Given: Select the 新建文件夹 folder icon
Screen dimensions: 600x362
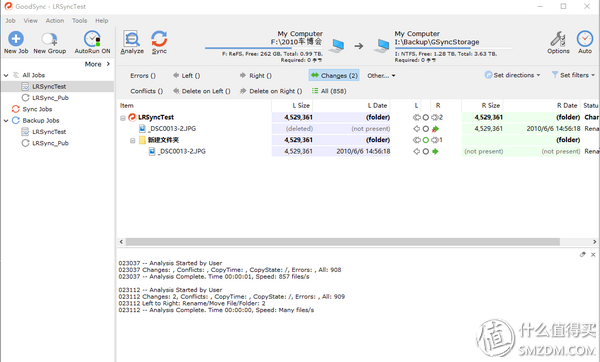Looking at the screenshot, I should 142,140.
